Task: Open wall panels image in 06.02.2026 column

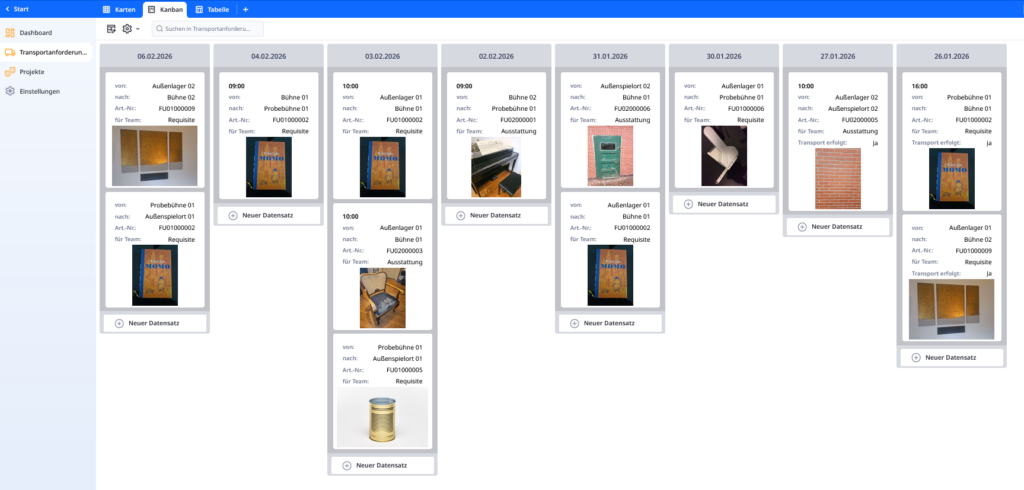Action: tap(155, 156)
